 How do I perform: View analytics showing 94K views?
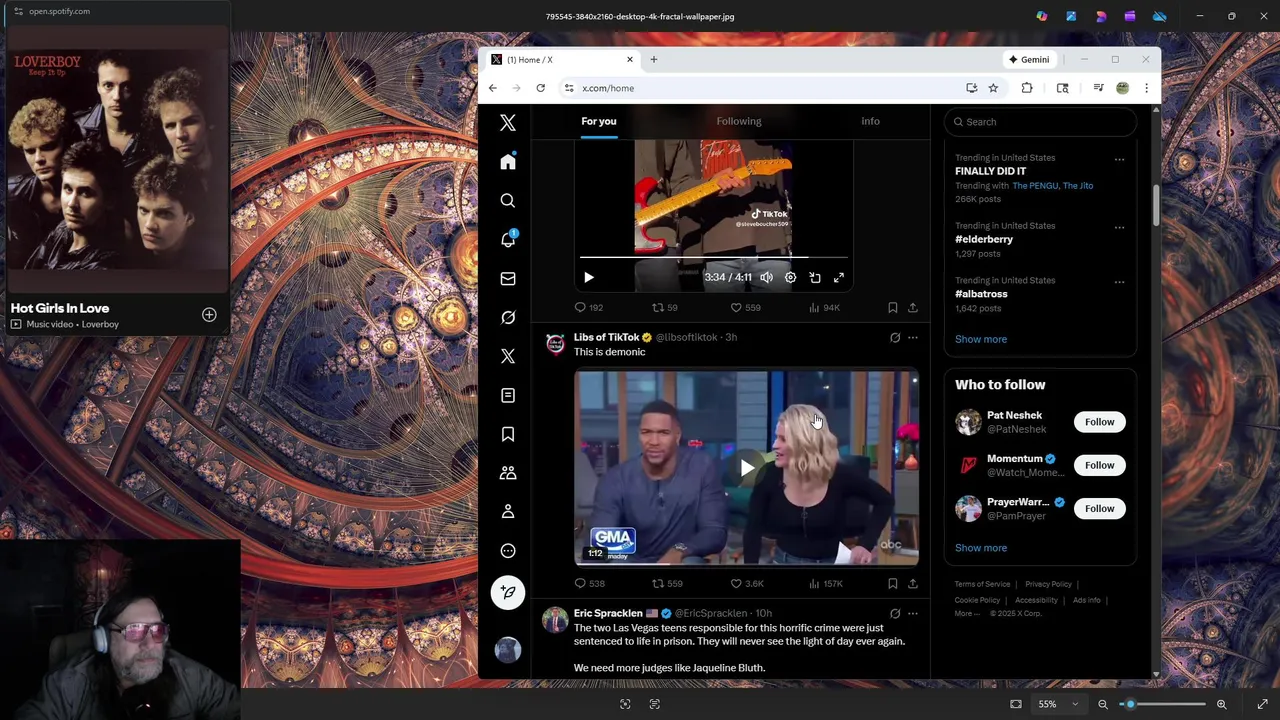pos(824,308)
